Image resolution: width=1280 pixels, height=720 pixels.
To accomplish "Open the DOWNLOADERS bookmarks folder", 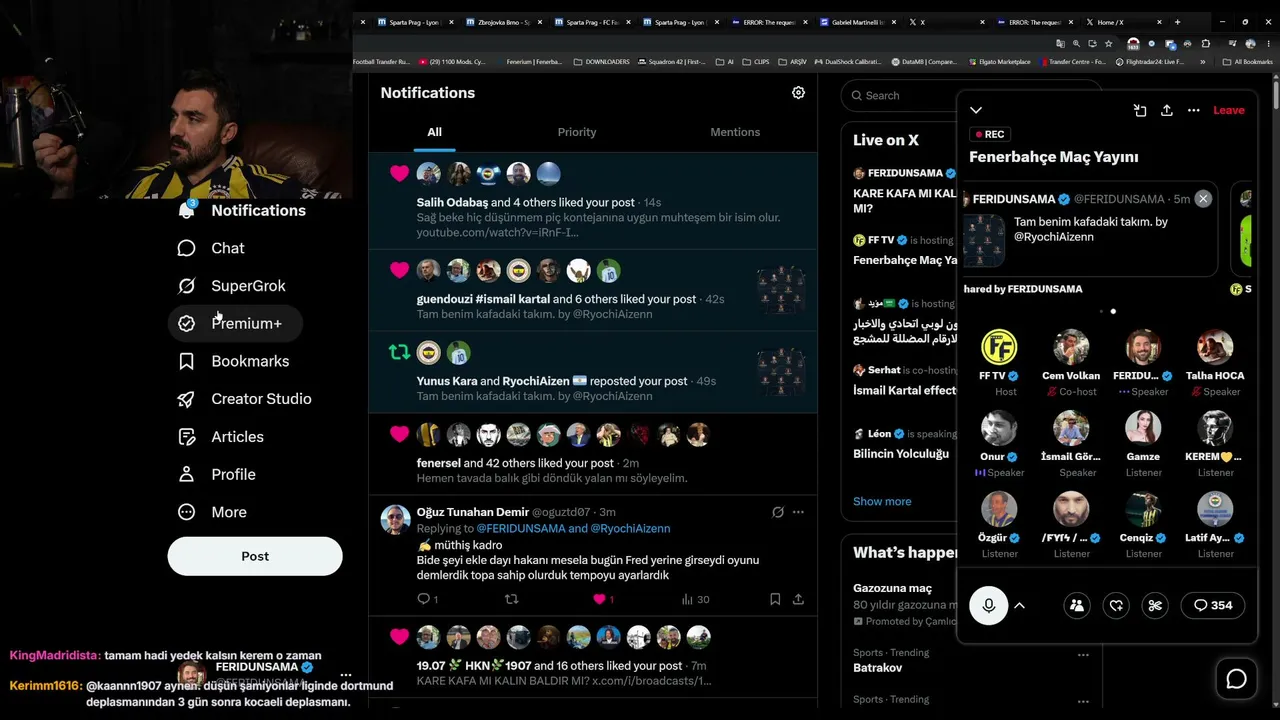I will tap(602, 62).
